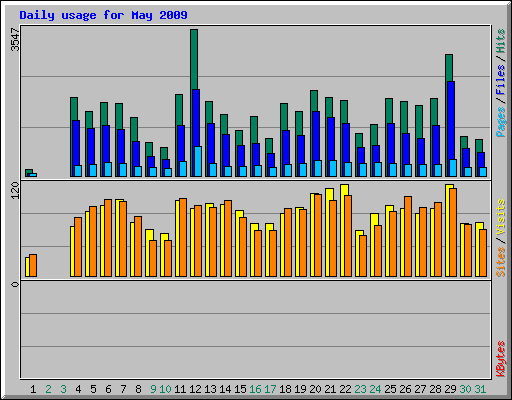Screen dimensions: 512x400
Task: Select day 4 on the x-axis
Action: tap(78, 389)
